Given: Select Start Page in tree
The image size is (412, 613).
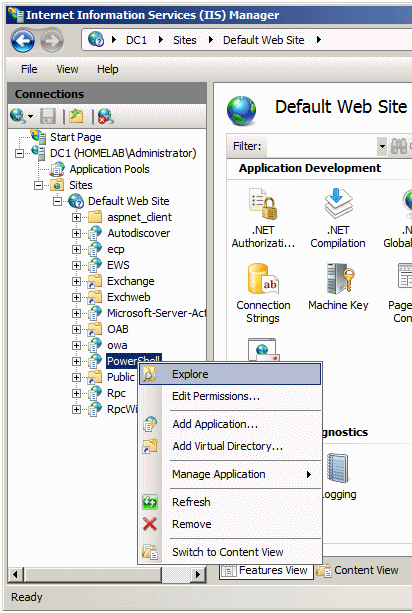Looking at the screenshot, I should click(76, 137).
